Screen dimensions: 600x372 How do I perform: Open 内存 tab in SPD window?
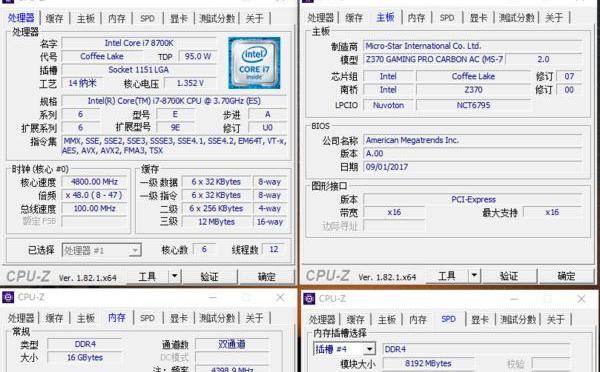click(x=418, y=319)
